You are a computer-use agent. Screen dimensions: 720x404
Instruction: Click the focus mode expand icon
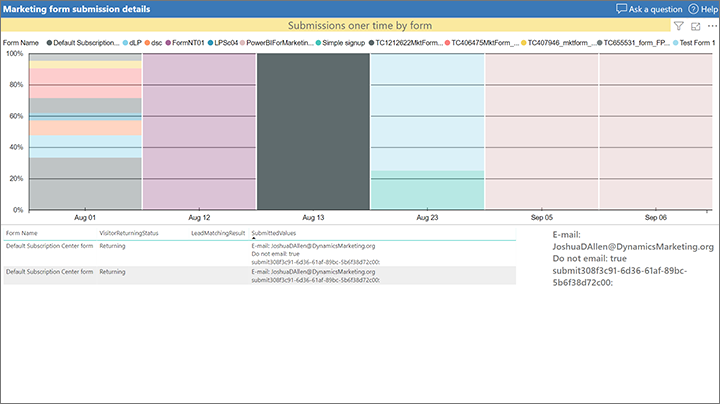pyautogui.click(x=696, y=26)
